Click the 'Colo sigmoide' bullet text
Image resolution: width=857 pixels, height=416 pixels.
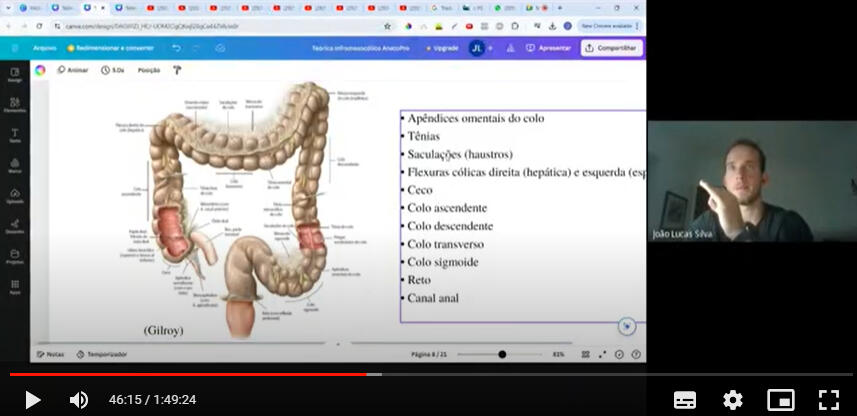point(443,262)
